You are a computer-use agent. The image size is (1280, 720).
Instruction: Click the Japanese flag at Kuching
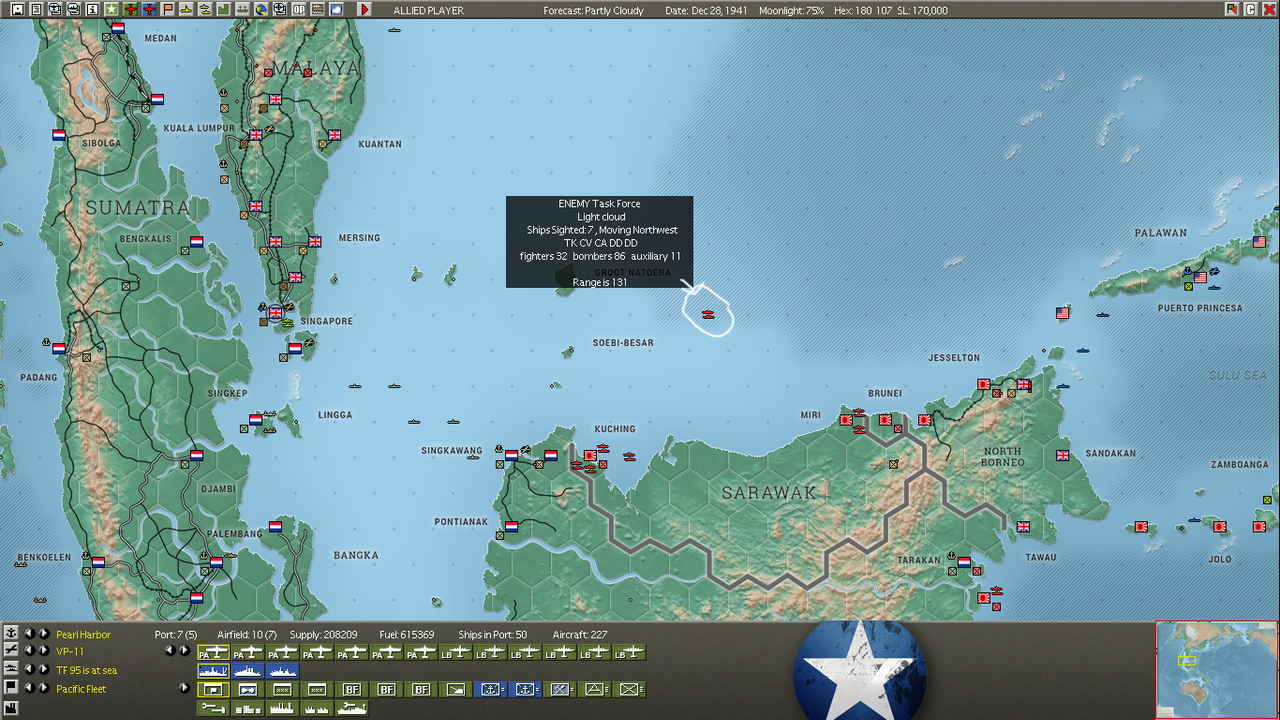coord(590,456)
